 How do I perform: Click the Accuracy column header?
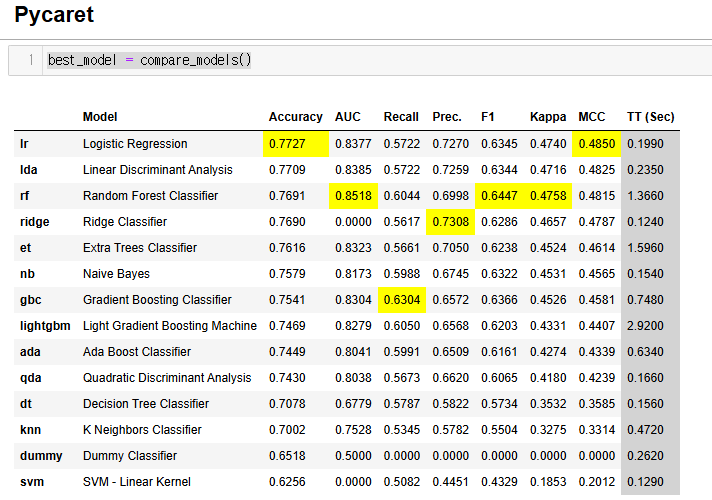click(x=296, y=117)
